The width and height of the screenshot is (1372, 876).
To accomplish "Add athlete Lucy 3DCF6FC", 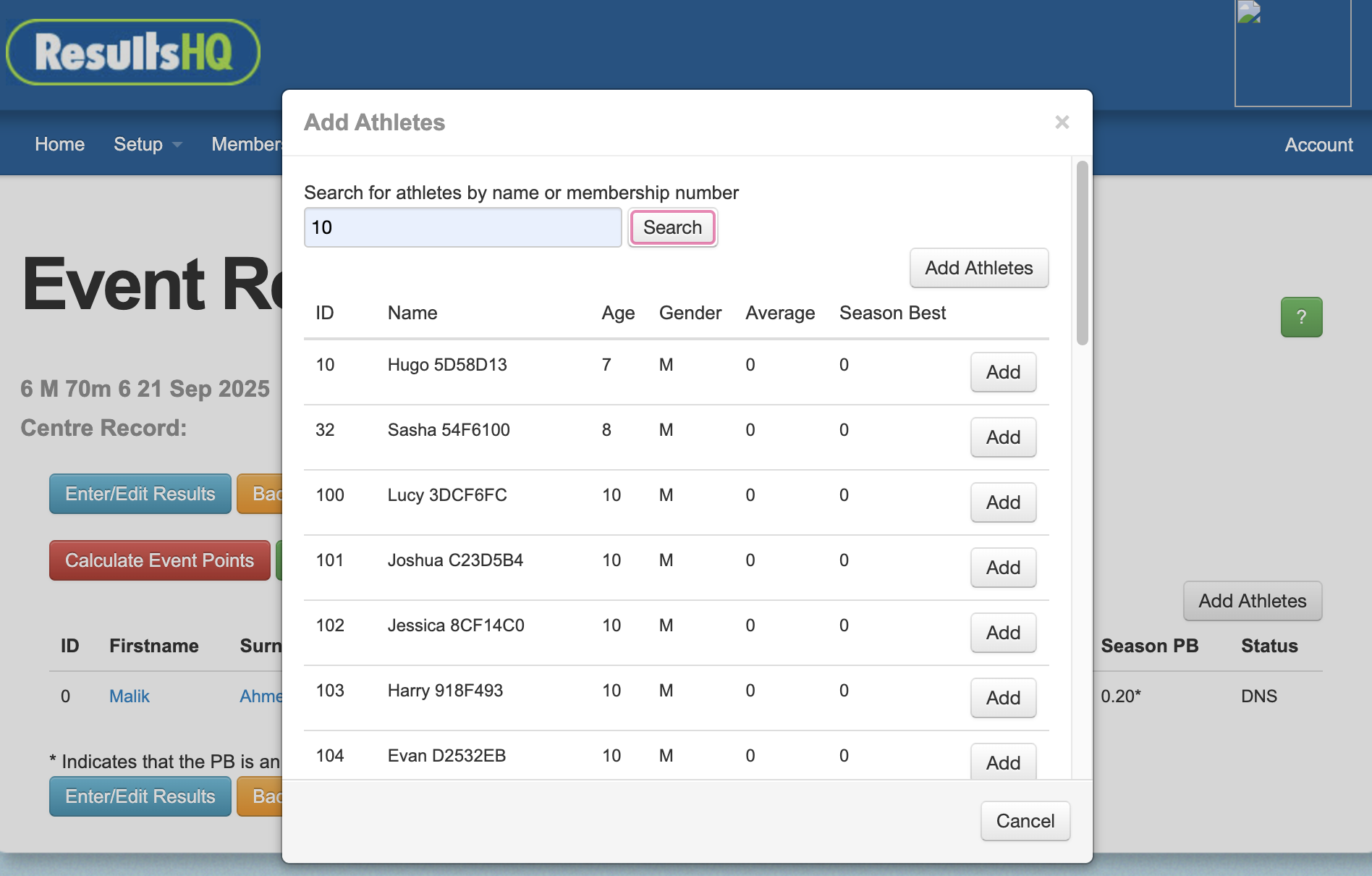I will coord(1003,502).
